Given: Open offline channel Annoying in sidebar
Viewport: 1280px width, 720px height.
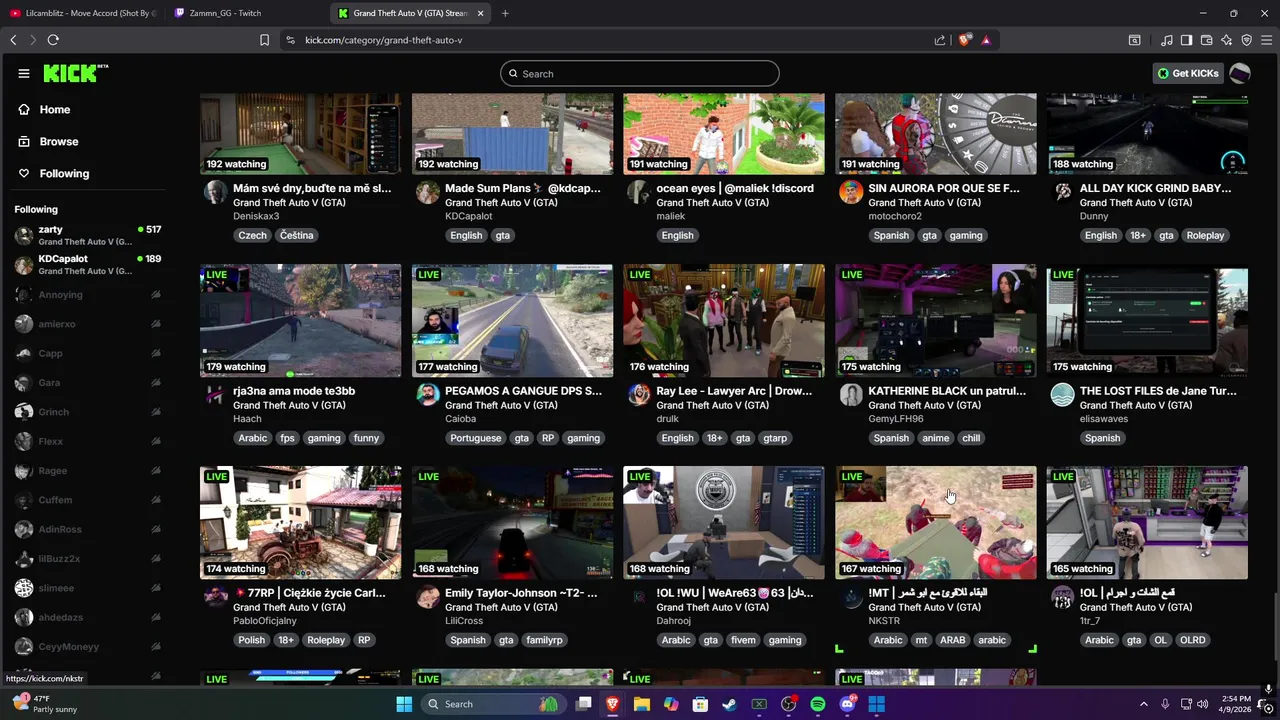Looking at the screenshot, I should click(x=88, y=295).
